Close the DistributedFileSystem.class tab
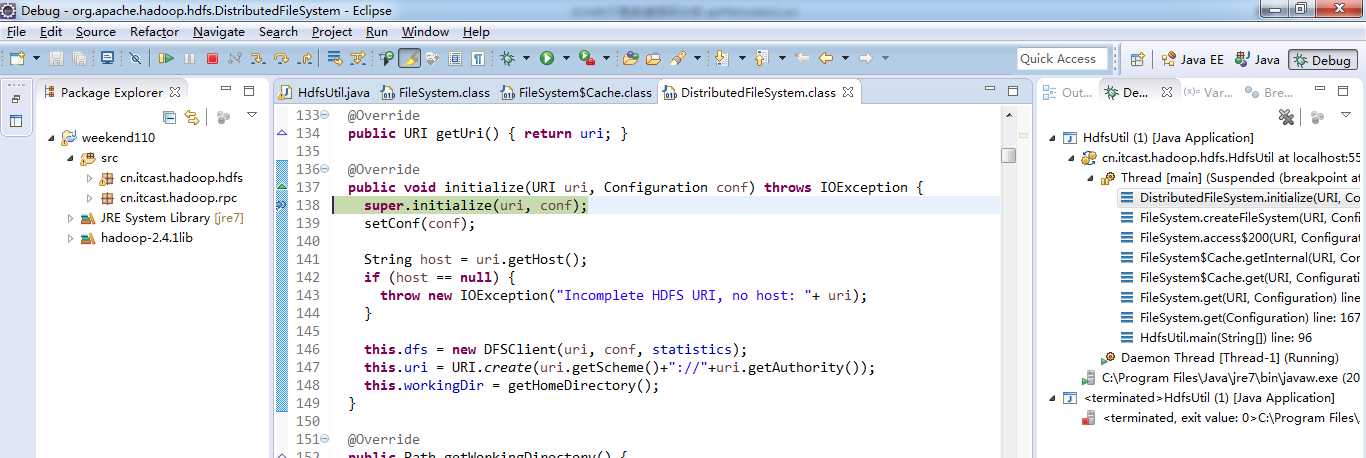Image resolution: width=1366 pixels, height=458 pixels. [848, 92]
